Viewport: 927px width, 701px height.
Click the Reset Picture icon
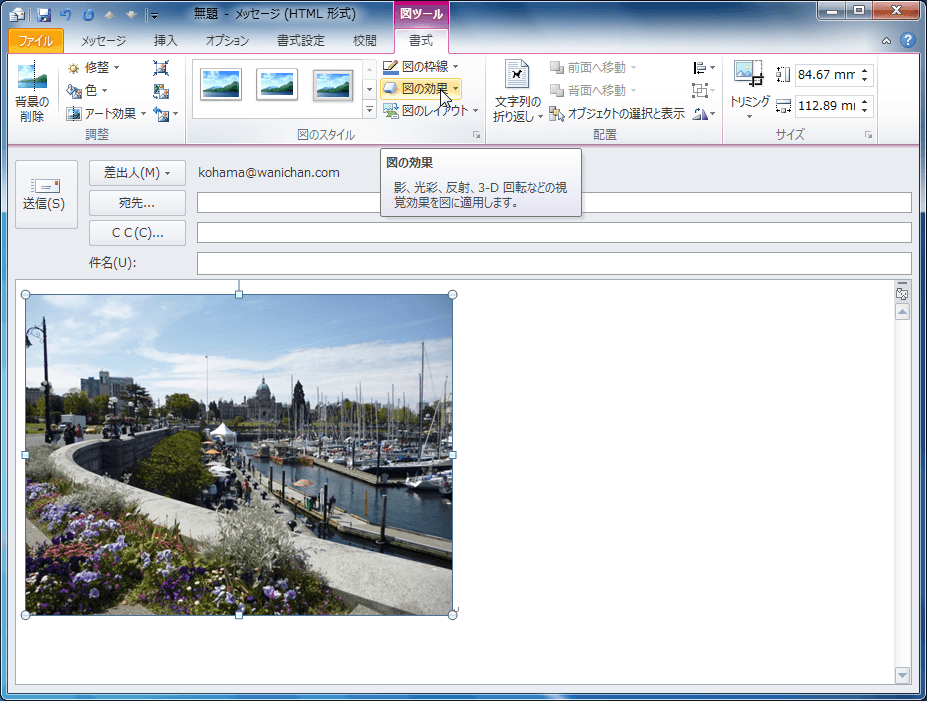(x=161, y=113)
